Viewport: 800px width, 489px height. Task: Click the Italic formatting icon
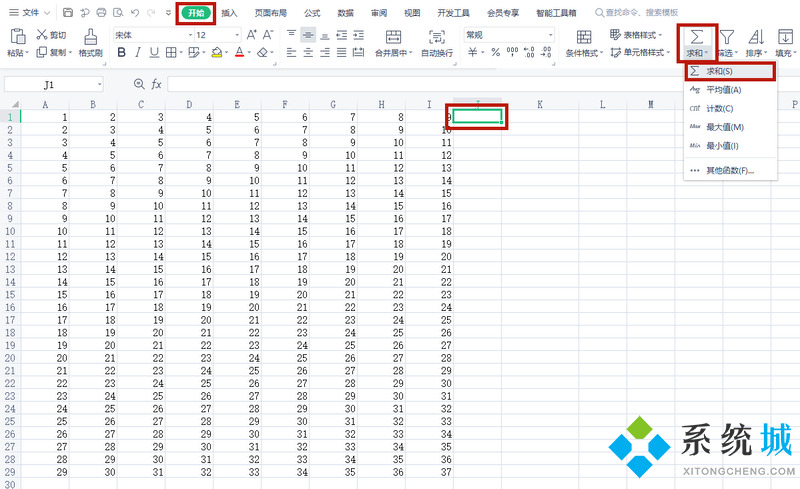tap(139, 53)
